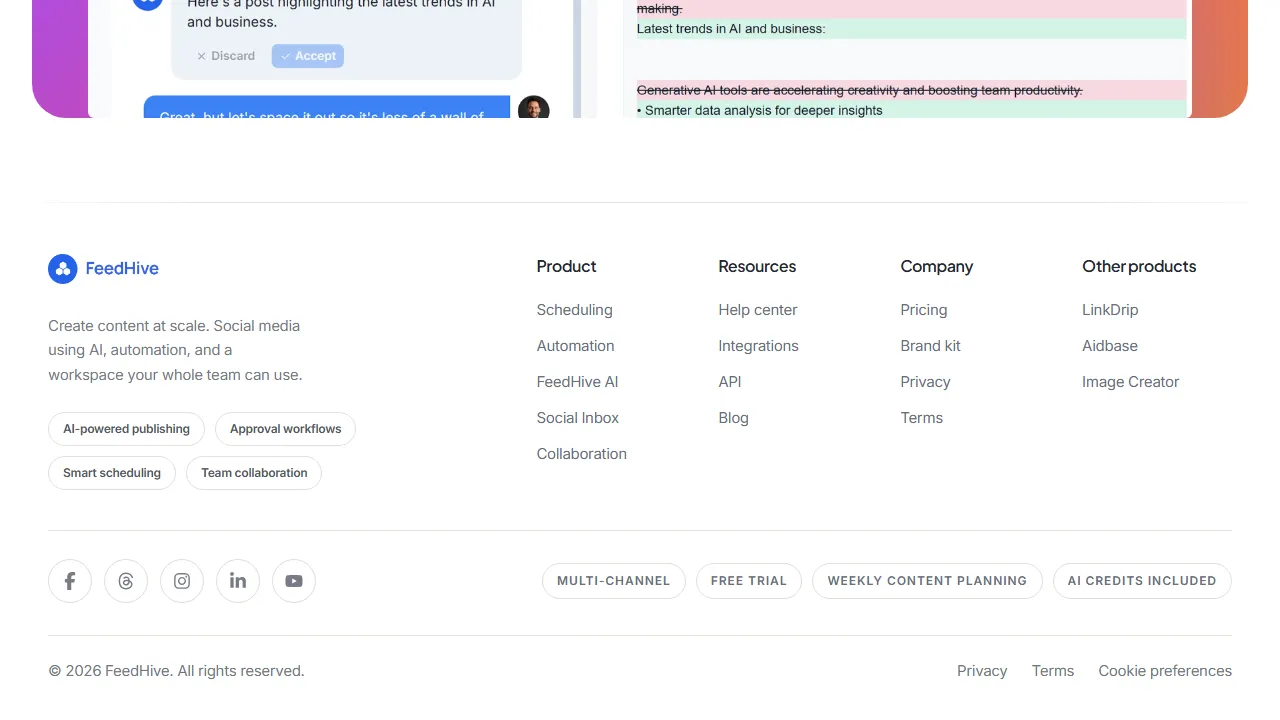Open the Collaboration link
Image resolution: width=1280 pixels, height=720 pixels.
[x=582, y=454]
